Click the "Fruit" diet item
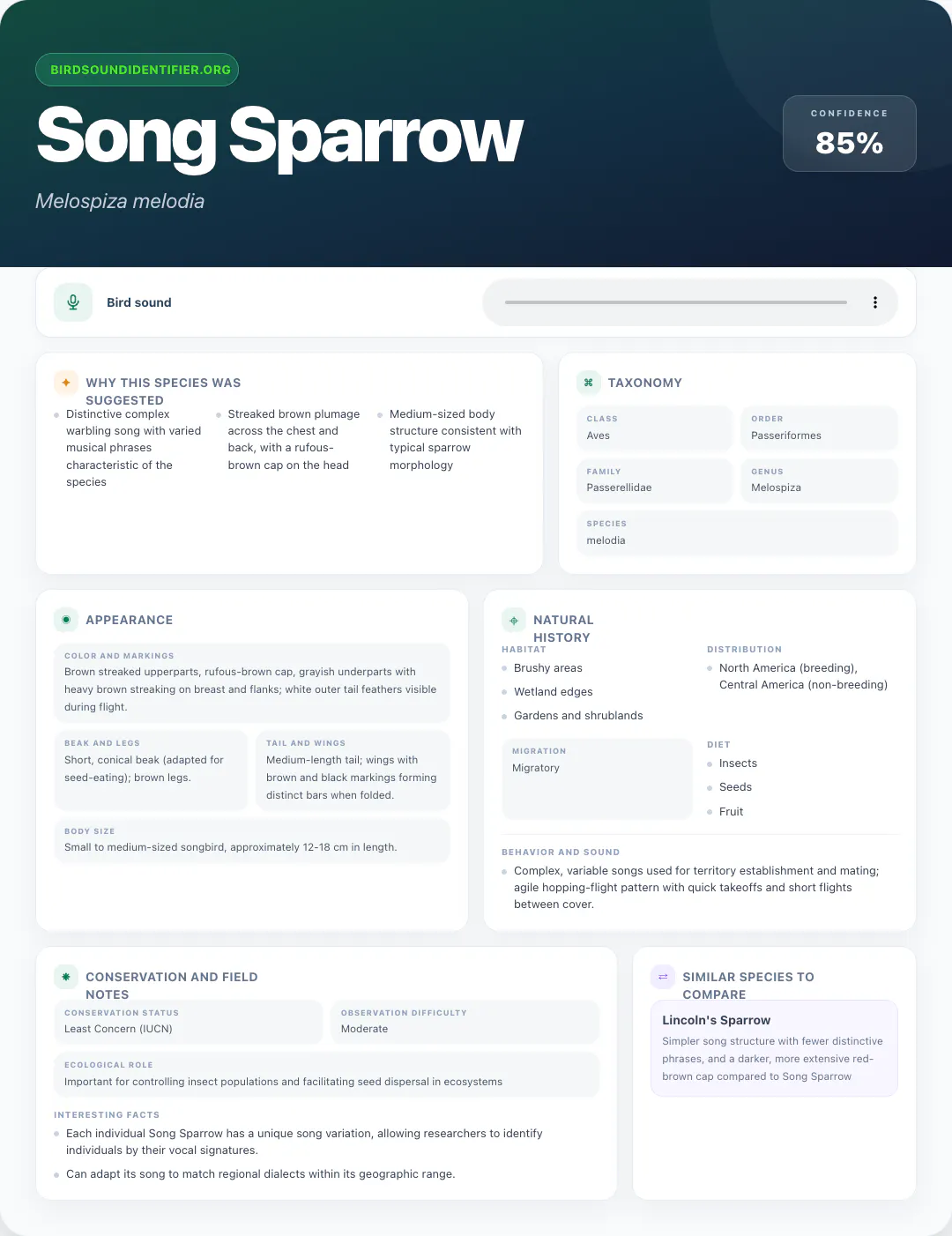Image resolution: width=952 pixels, height=1236 pixels. [732, 812]
